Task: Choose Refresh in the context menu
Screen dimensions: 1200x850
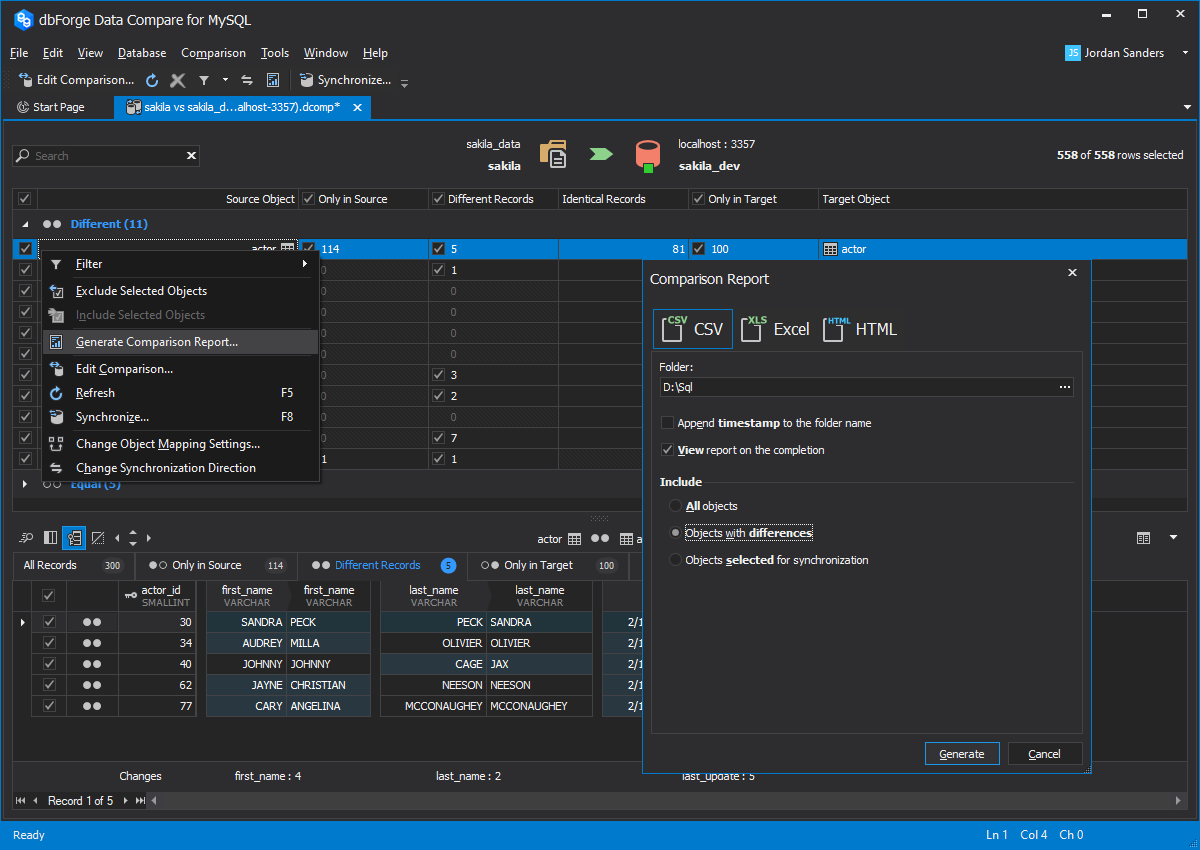Action: (x=180, y=393)
